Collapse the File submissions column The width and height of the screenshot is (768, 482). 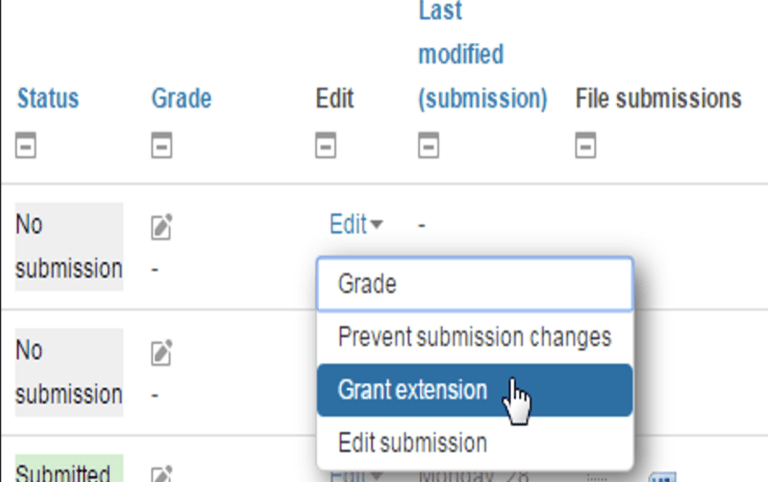tap(586, 148)
